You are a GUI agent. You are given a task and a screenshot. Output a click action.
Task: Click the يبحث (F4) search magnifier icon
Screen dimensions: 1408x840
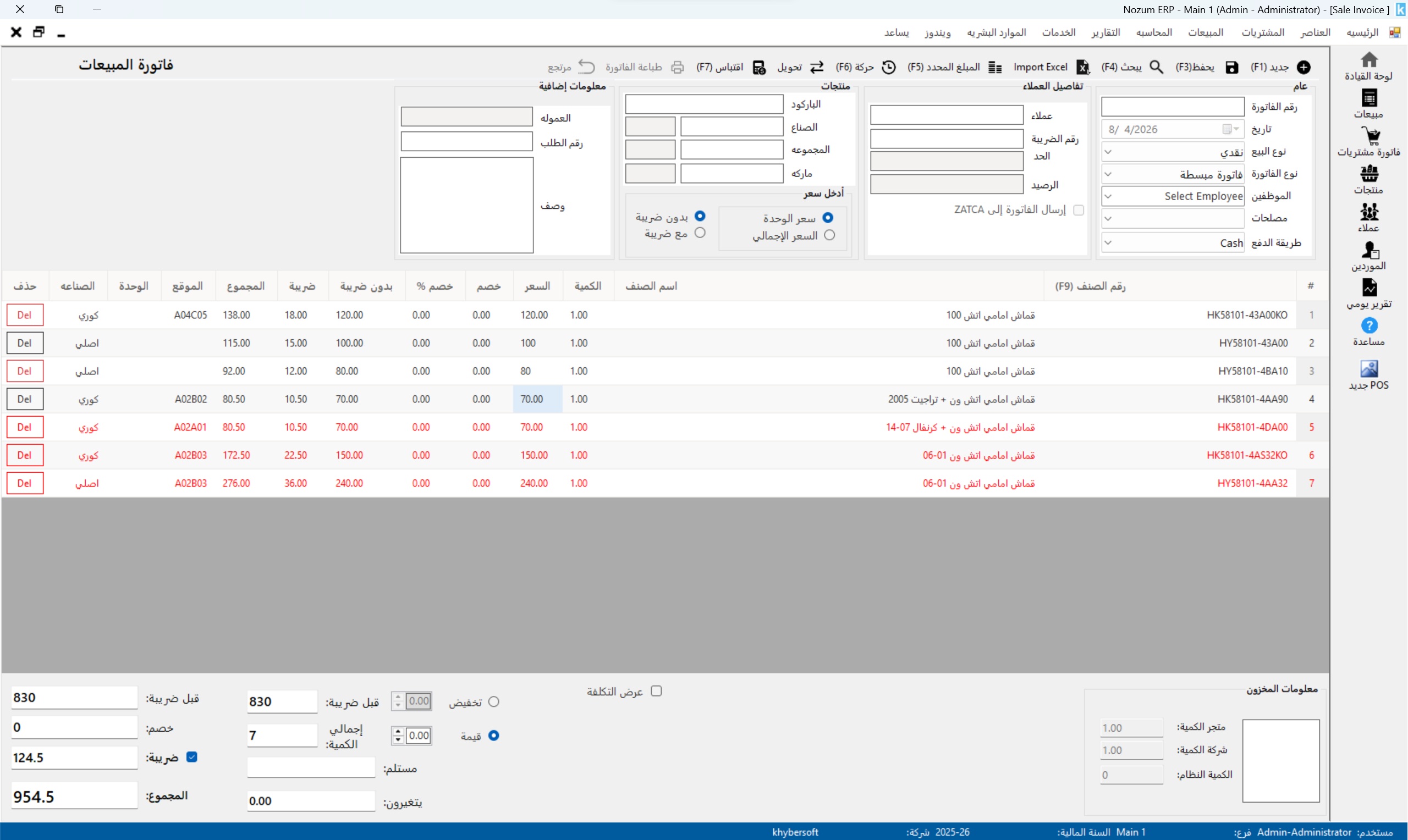pos(1157,68)
